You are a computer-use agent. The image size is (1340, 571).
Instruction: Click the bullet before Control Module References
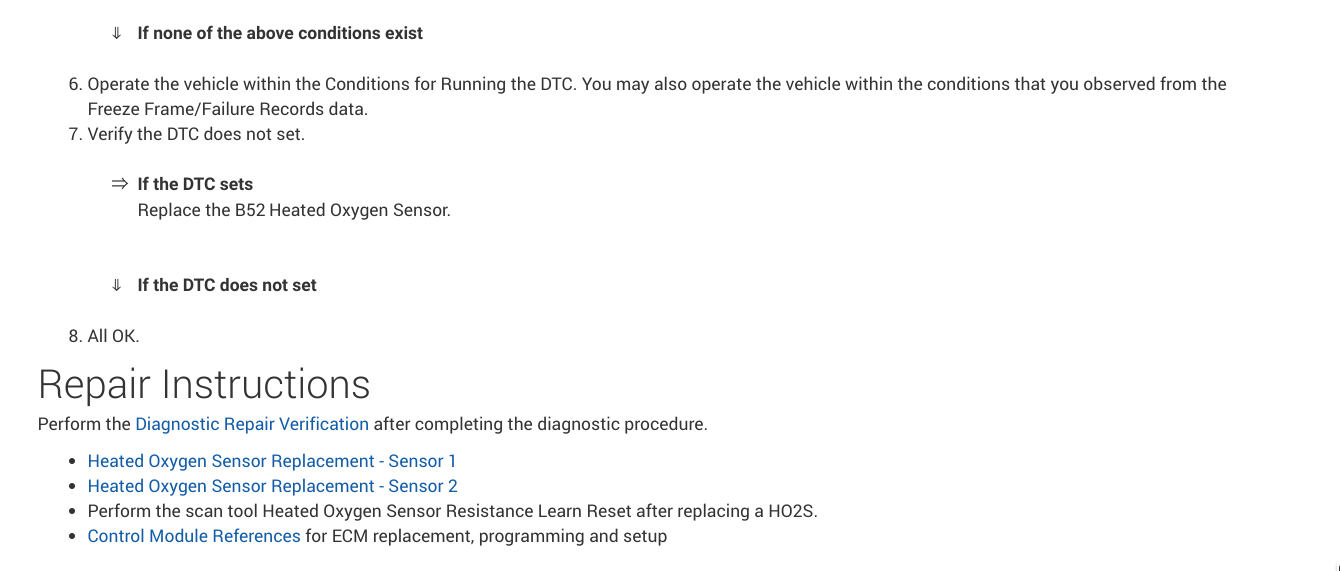pos(72,537)
